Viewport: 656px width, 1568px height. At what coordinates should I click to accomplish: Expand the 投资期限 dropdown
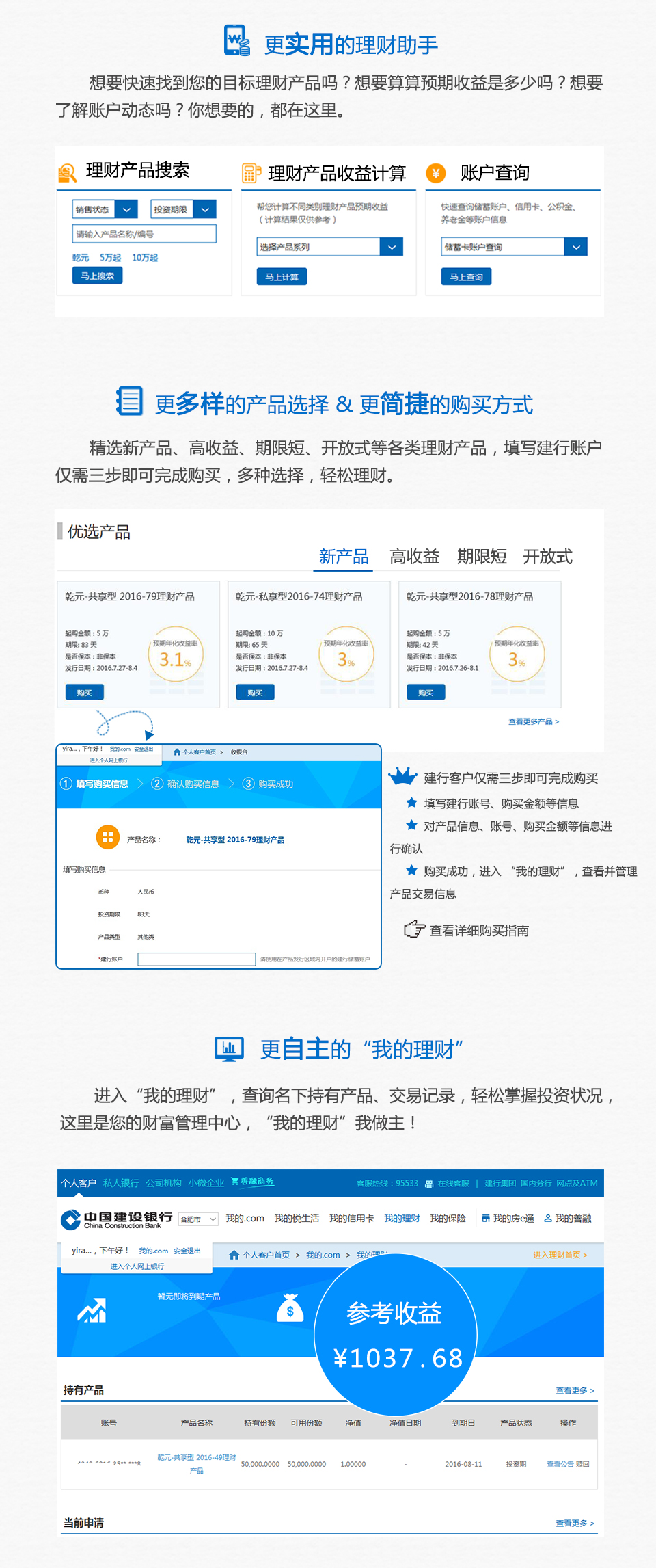point(204,209)
